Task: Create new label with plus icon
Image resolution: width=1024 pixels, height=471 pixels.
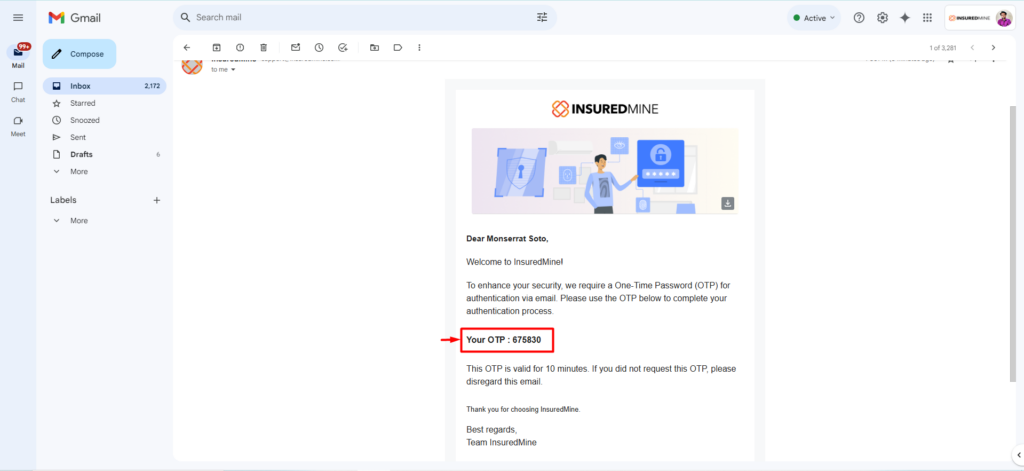Action: coord(157,200)
